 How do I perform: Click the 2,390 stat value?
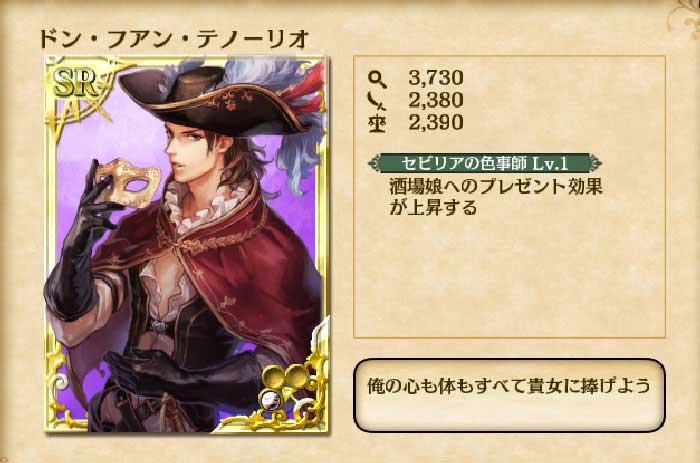(x=436, y=122)
